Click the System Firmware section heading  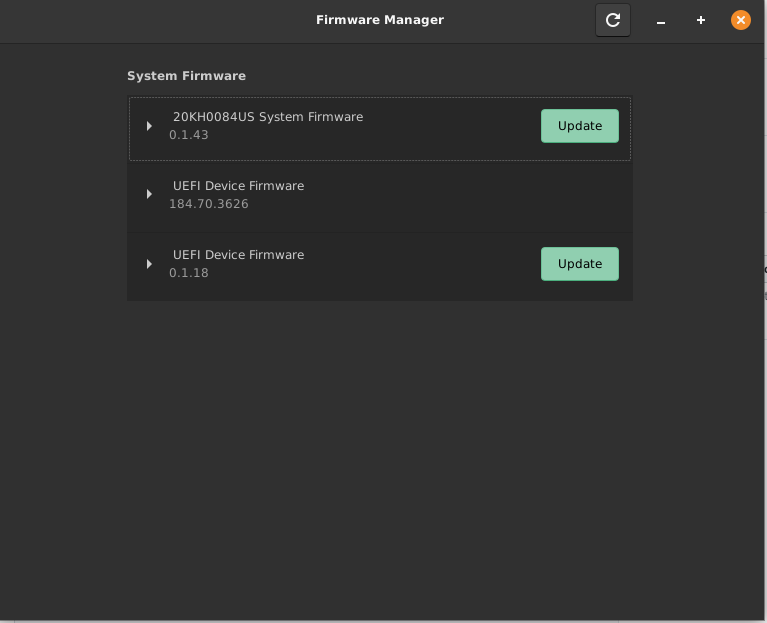click(x=186, y=76)
